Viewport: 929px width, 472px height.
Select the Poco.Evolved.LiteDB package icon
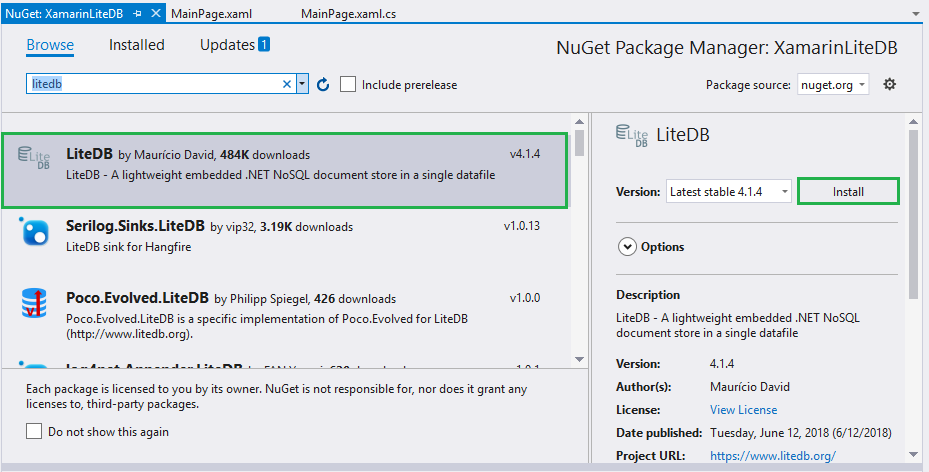pyautogui.click(x=34, y=303)
